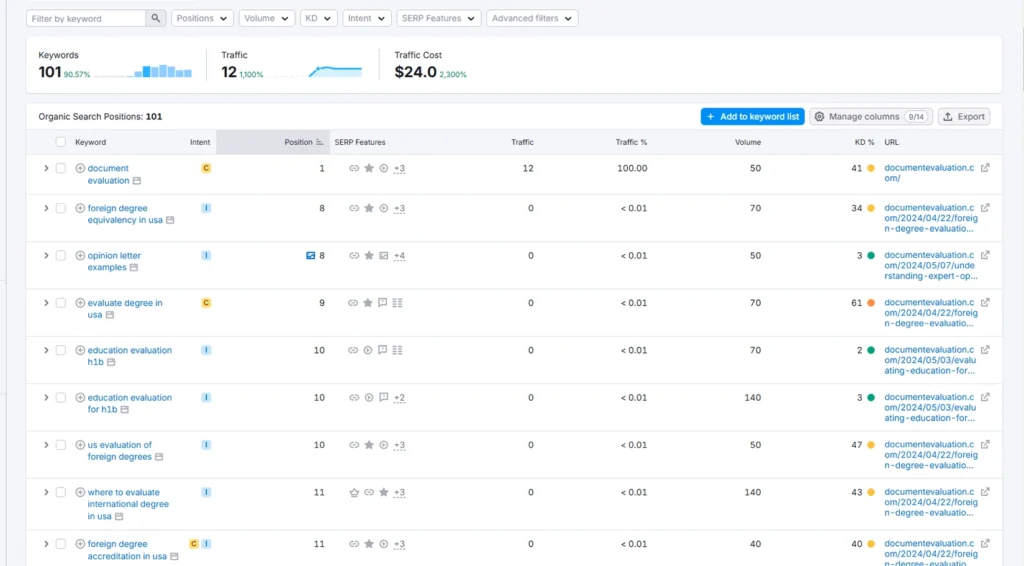Check the education evaluation h1b row checkbox
Viewport: 1024px width, 566px height.
tap(61, 350)
